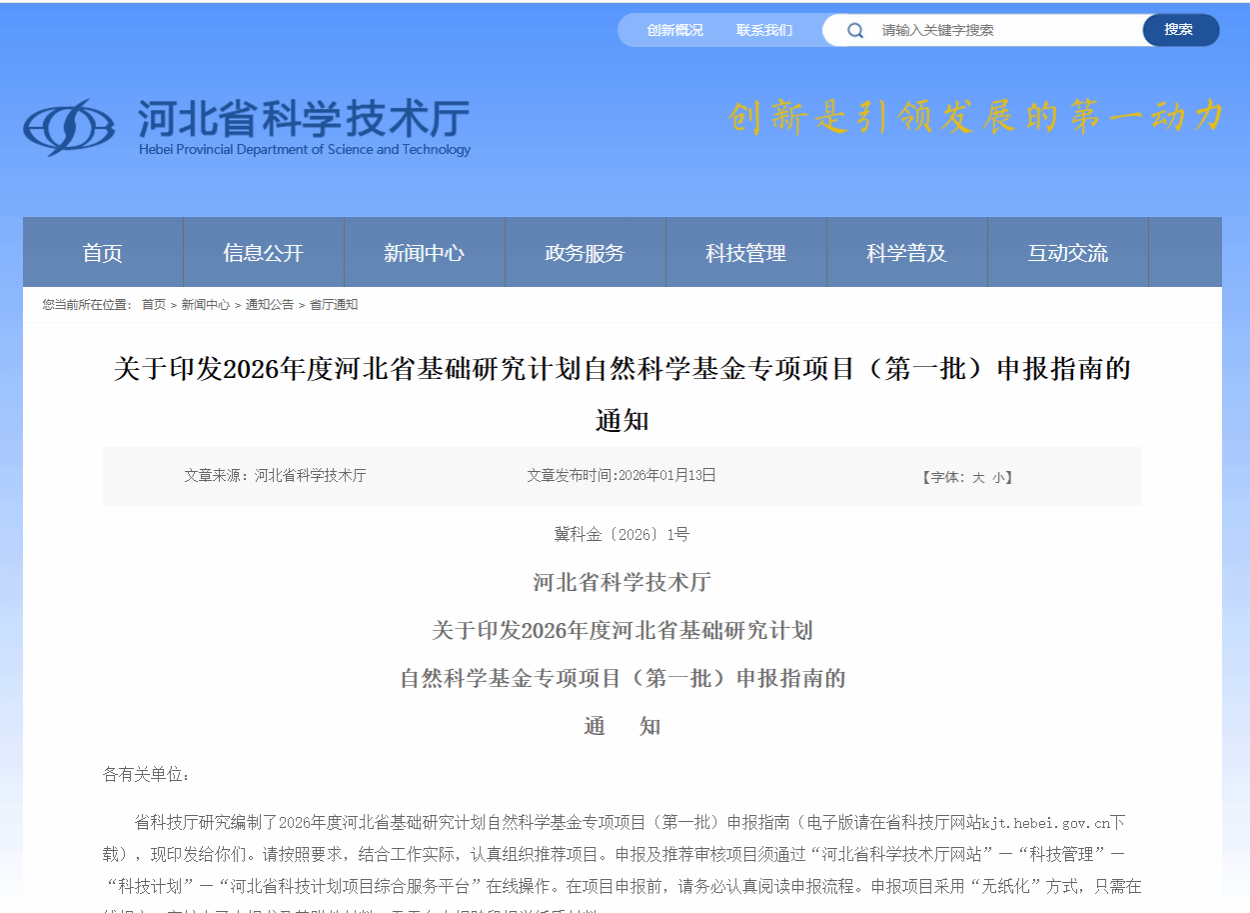
Task: Select 新闻中心 in the navigation bar
Action: tap(424, 253)
